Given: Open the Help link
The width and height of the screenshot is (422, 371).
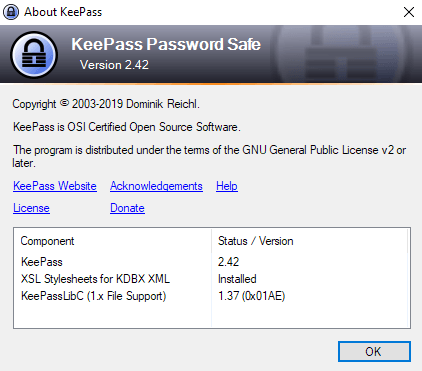Looking at the screenshot, I should [x=227, y=186].
